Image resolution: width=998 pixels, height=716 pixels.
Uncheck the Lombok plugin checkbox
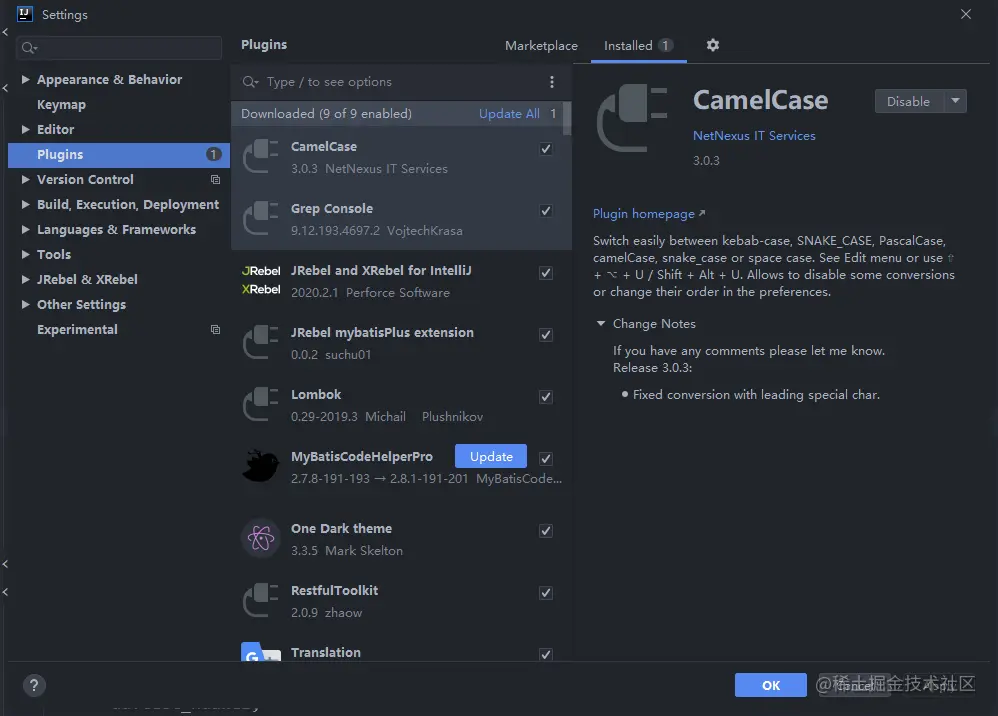(545, 397)
